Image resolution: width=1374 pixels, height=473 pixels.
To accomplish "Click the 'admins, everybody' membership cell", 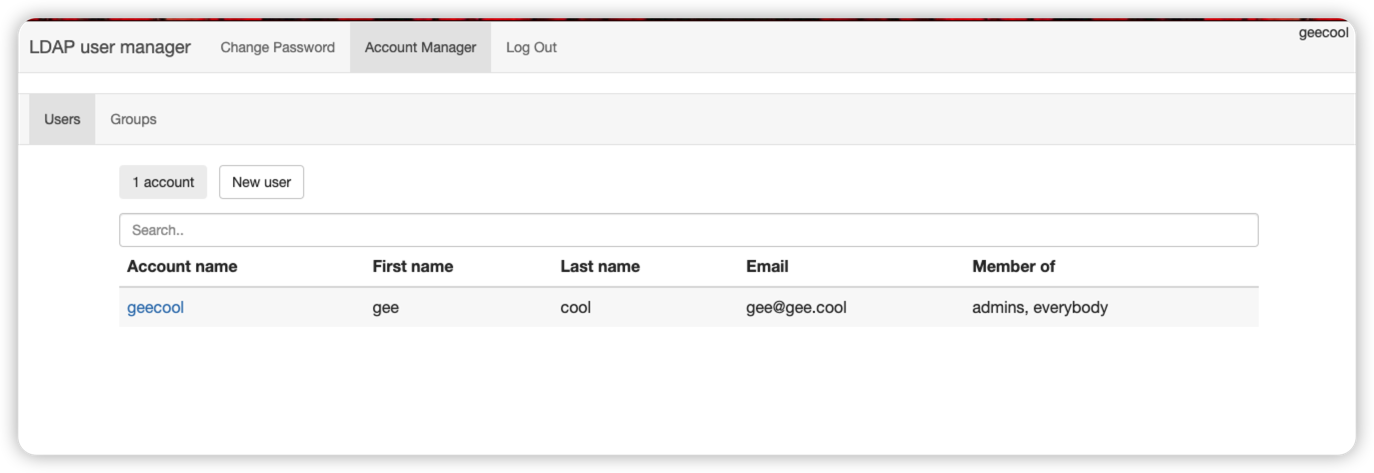I will point(1039,308).
